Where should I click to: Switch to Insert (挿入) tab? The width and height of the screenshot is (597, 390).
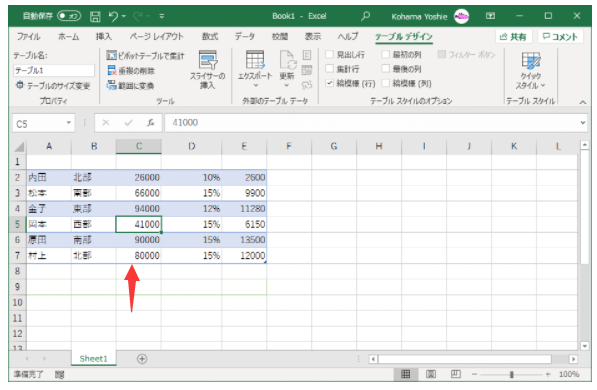tap(104, 37)
